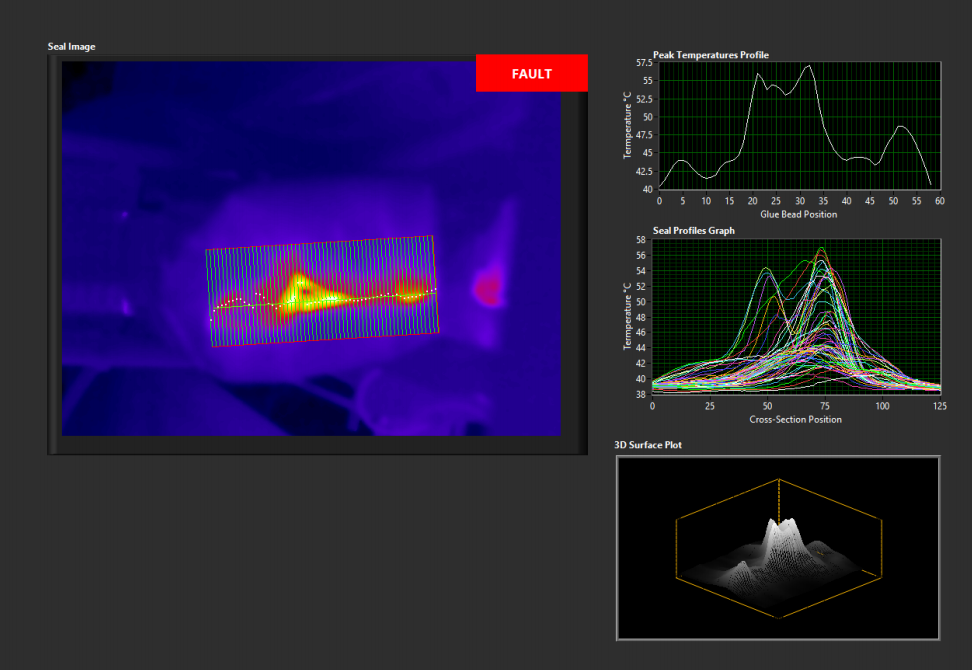Viewport: 972px width, 670px height.
Task: Click the Cross-Section Position axis label
Action: click(796, 419)
